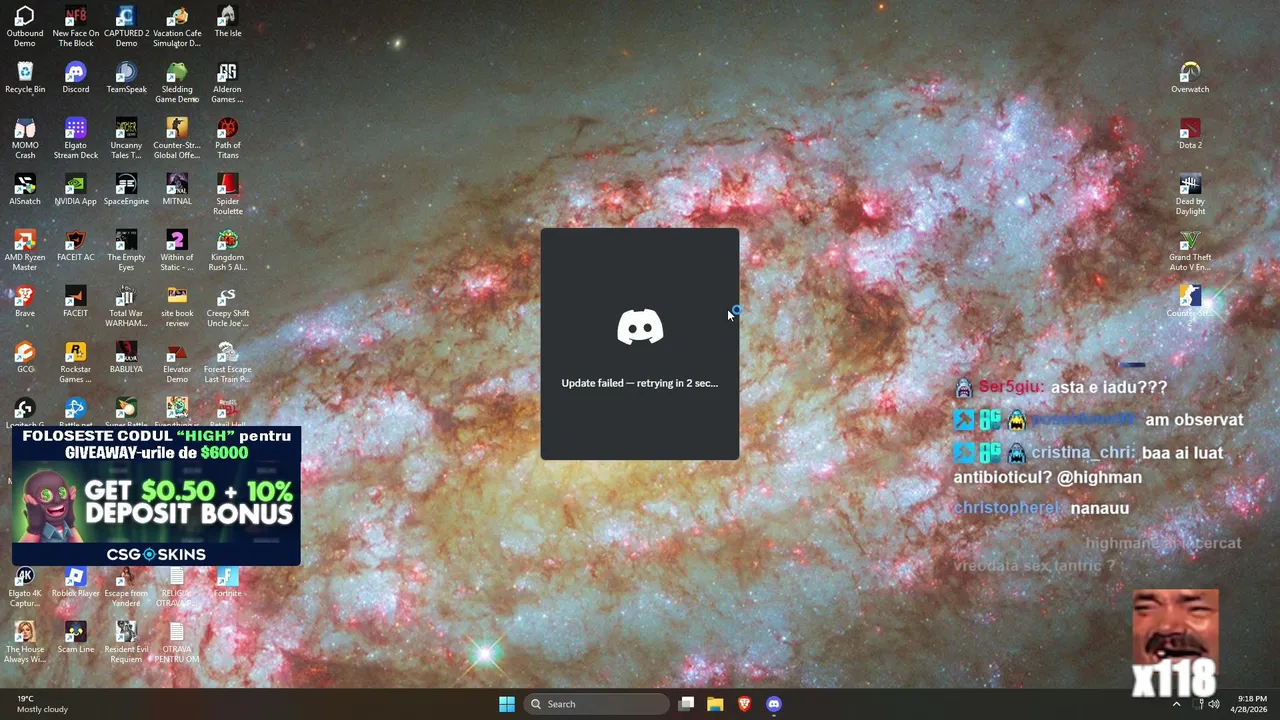
Task: Click the Elevator Demo desktop icon
Action: 177,363
